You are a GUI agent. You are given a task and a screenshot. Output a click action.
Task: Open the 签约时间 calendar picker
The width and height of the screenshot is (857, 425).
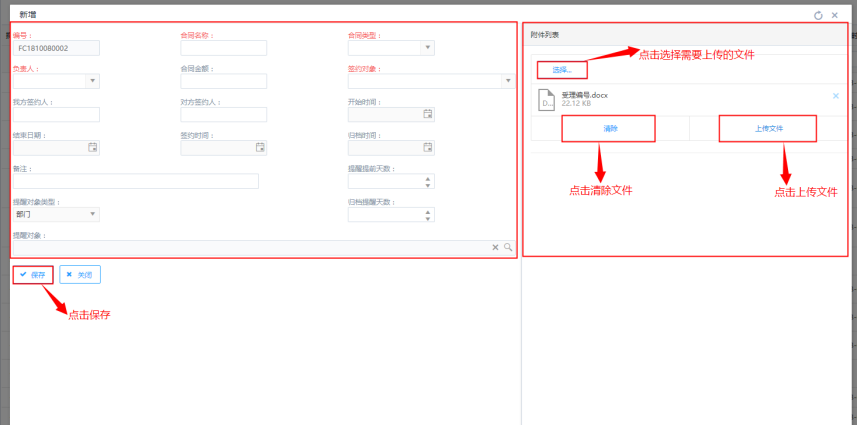260,147
